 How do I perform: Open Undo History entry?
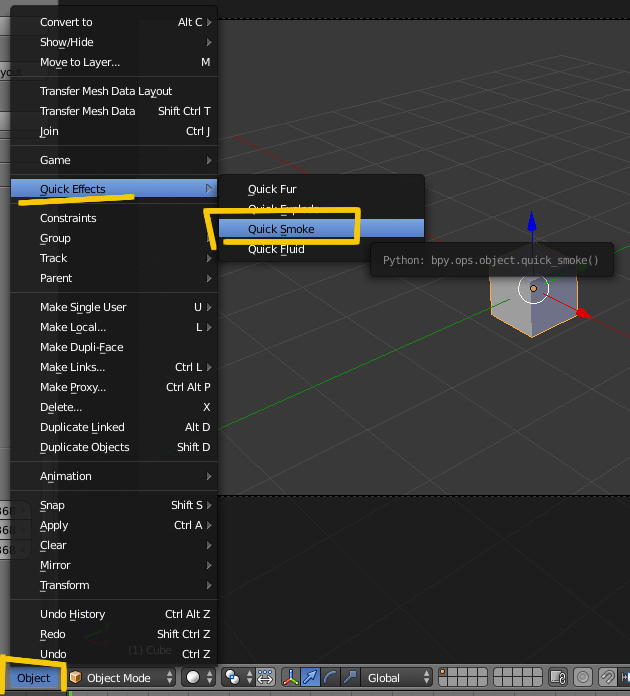click(114, 614)
